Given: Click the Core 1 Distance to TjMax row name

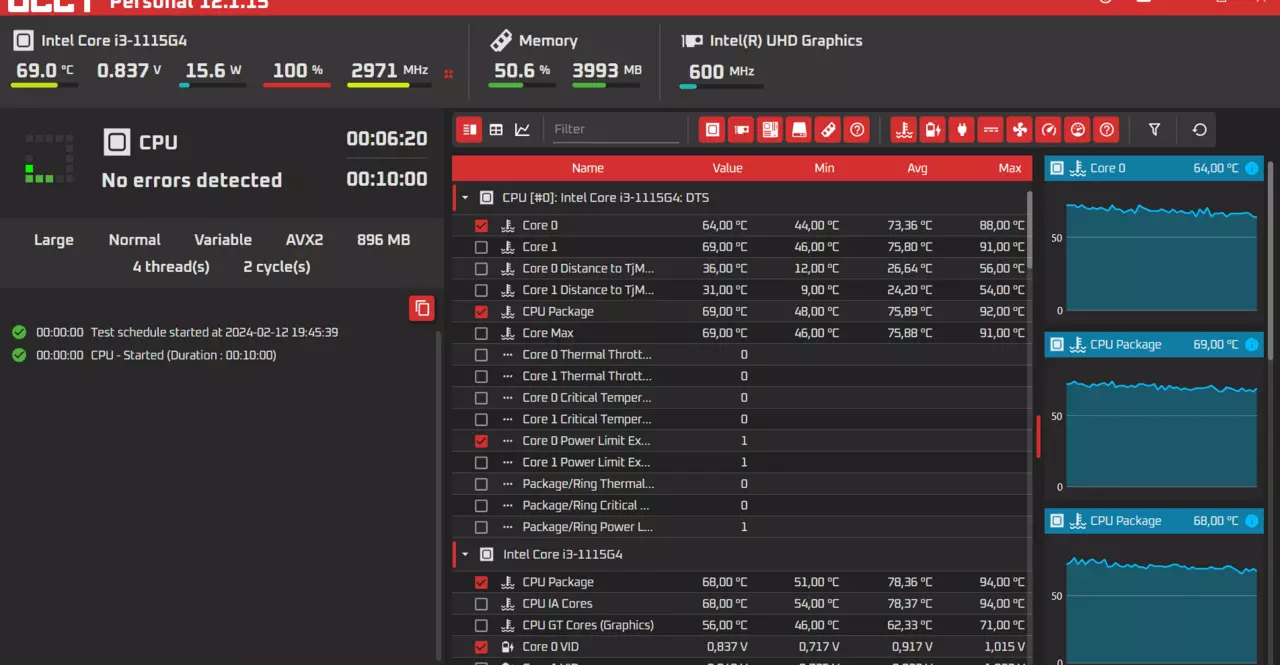Looking at the screenshot, I should 588,290.
